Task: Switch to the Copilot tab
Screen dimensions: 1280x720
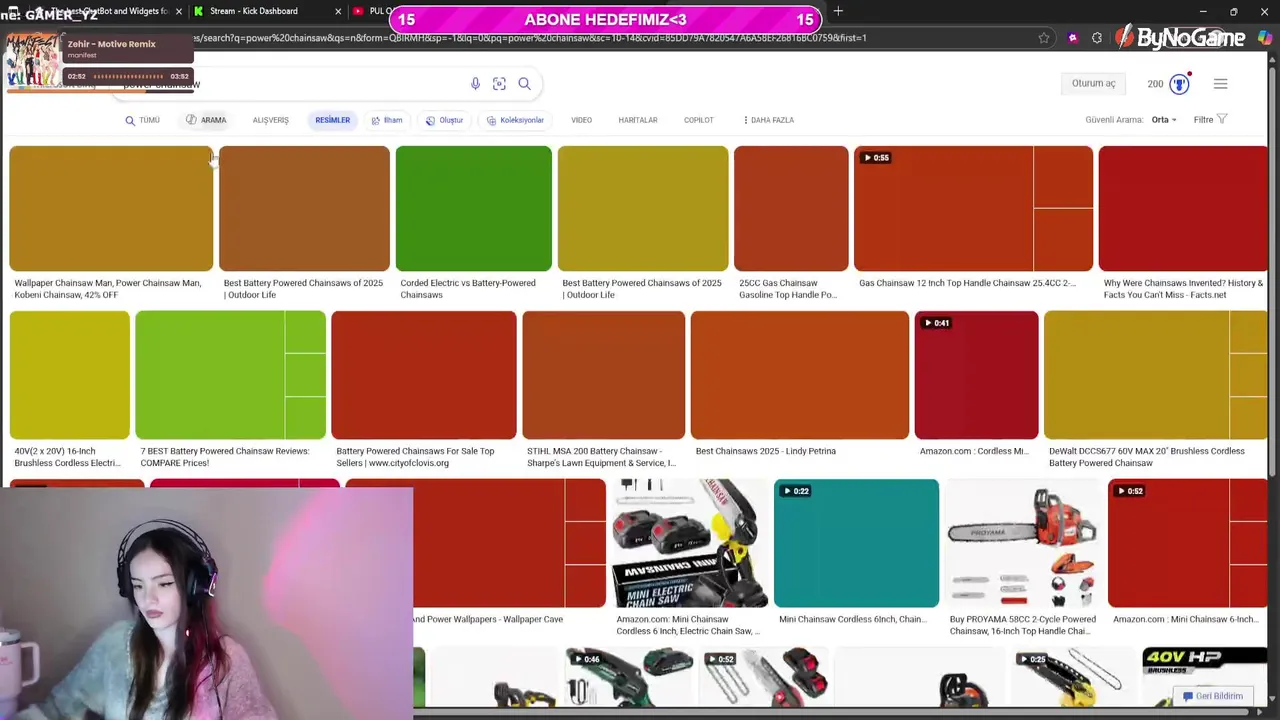Action: point(698,120)
